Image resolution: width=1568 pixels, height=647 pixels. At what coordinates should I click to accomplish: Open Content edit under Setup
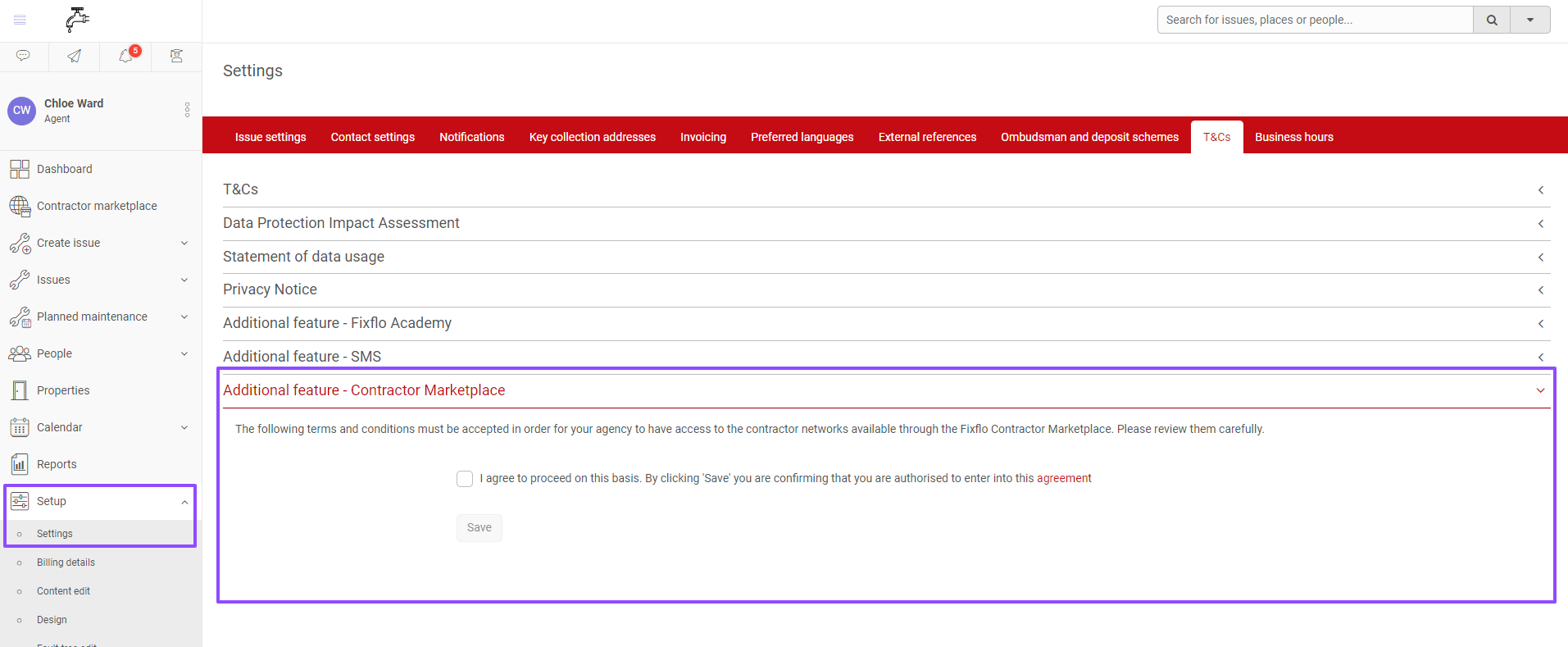pos(63,591)
